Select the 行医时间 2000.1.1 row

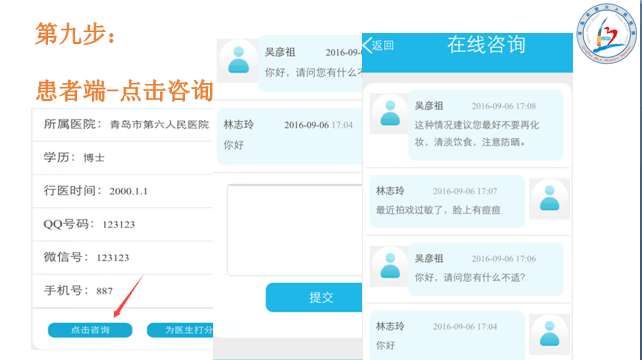122,191
